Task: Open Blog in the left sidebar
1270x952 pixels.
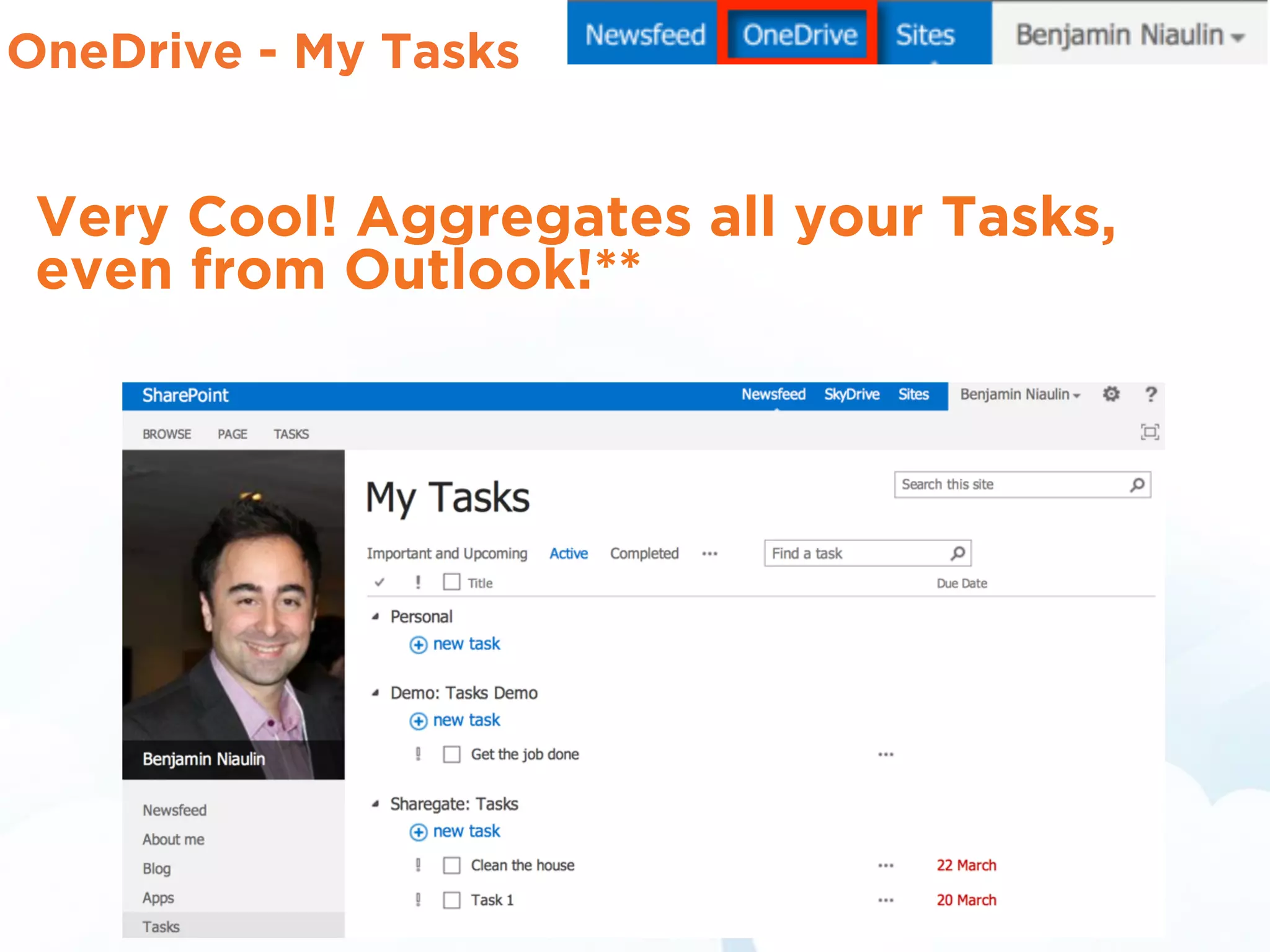Action: [156, 868]
